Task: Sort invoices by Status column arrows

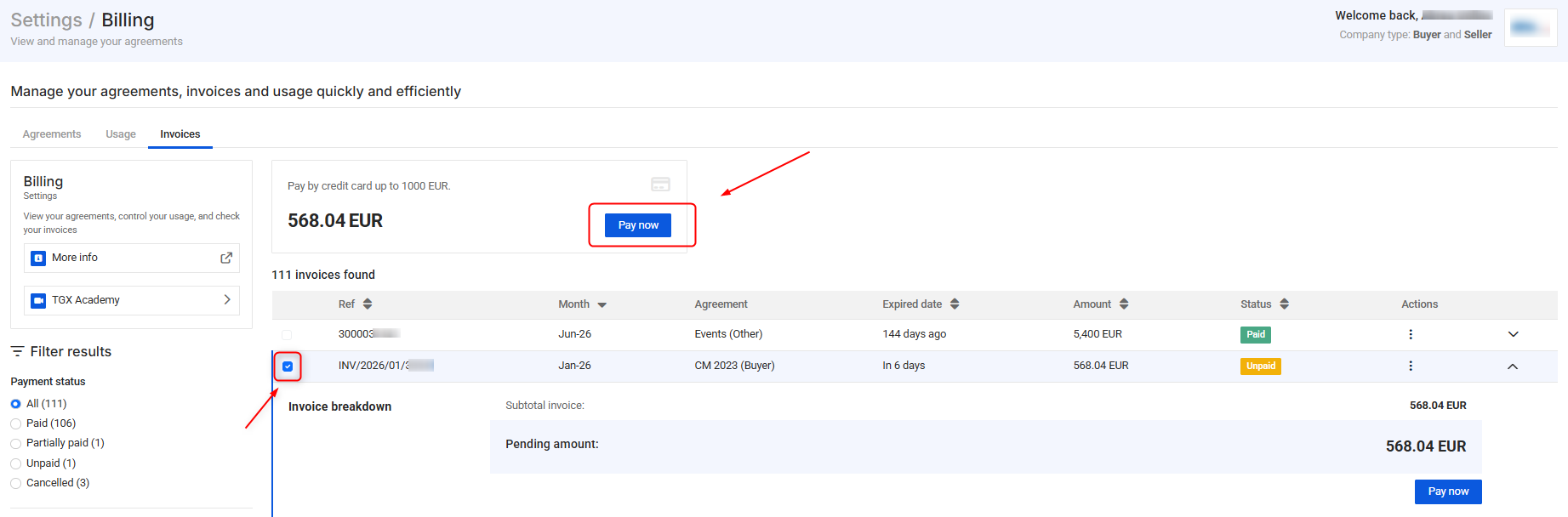Action: [x=1284, y=304]
